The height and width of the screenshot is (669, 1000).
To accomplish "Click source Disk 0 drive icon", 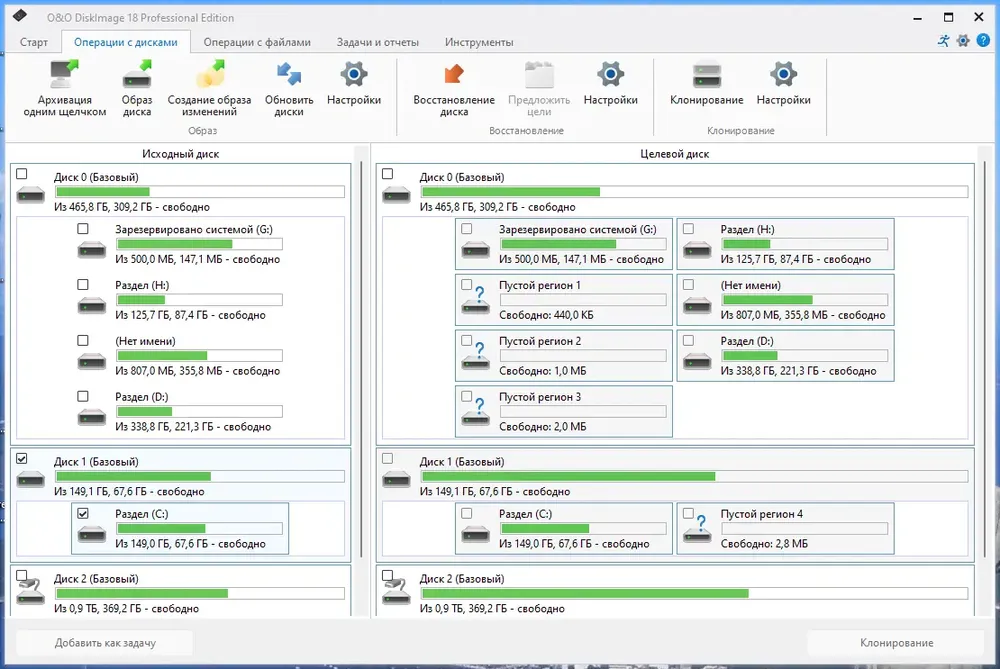I will click(31, 194).
